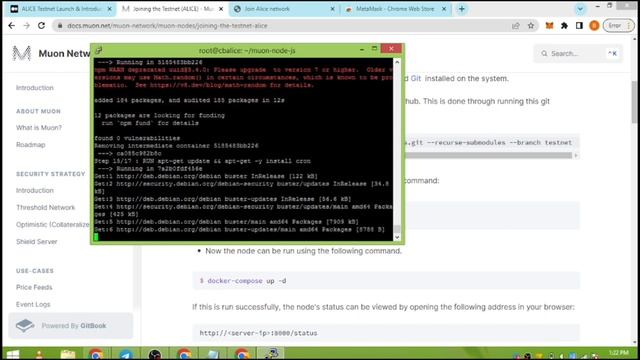Click Powered By GitBook link
This screenshot has height=360, width=640.
71,326
